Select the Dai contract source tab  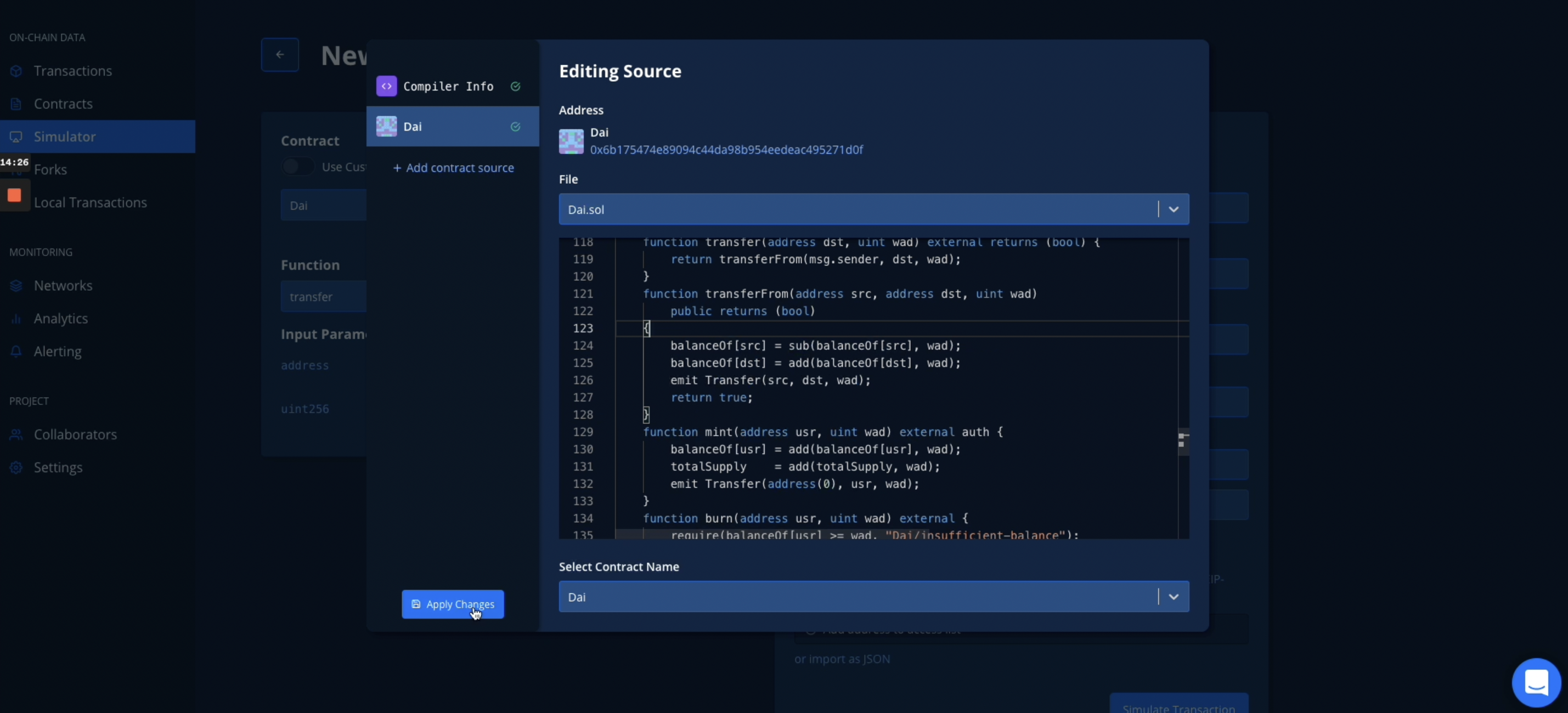pyautogui.click(x=452, y=127)
